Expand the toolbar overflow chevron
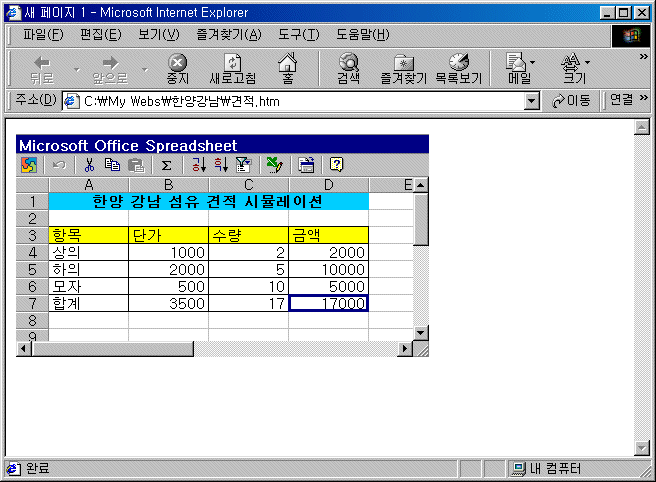656x482 pixels. tap(643, 56)
